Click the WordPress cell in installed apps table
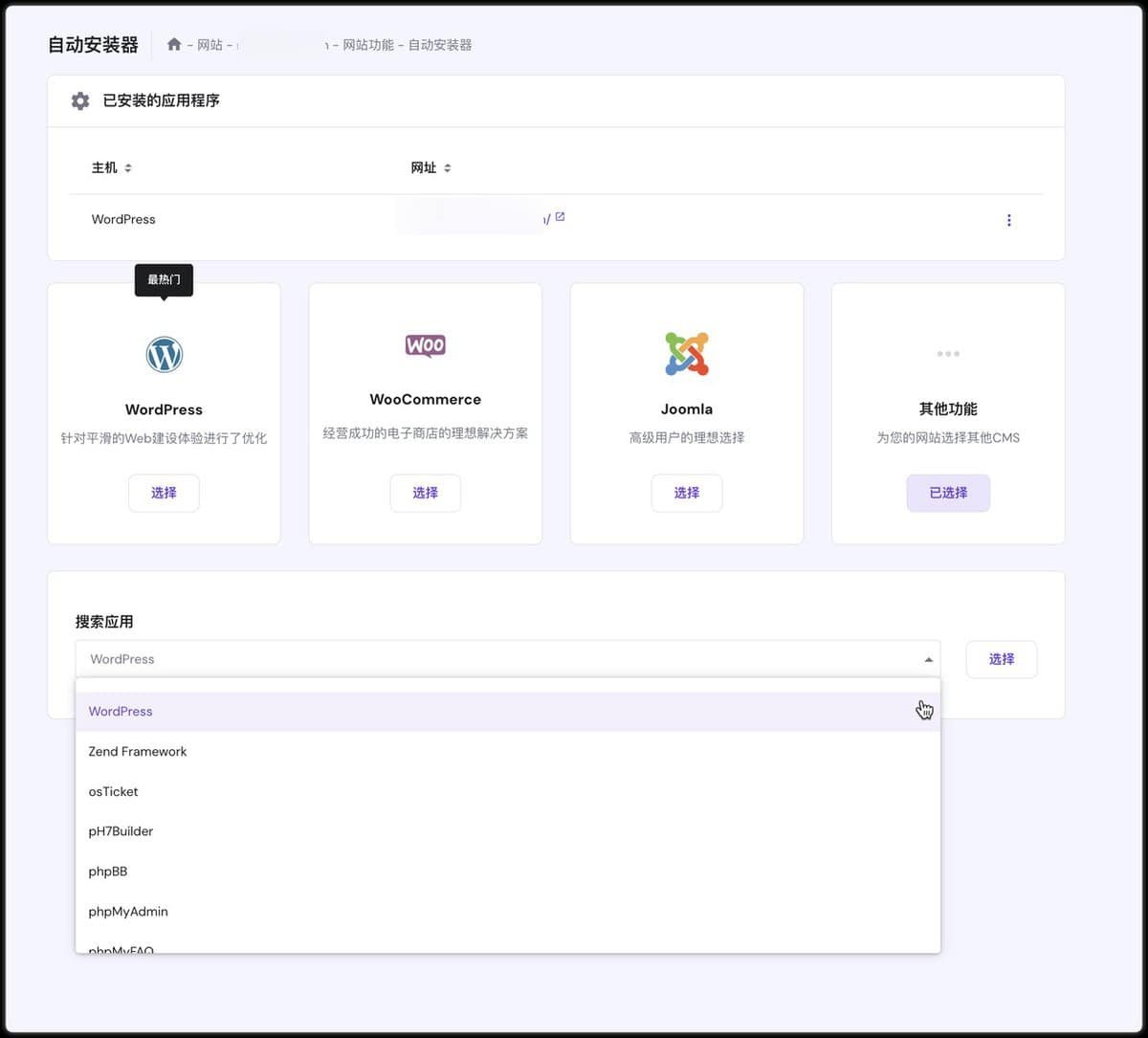 123,219
